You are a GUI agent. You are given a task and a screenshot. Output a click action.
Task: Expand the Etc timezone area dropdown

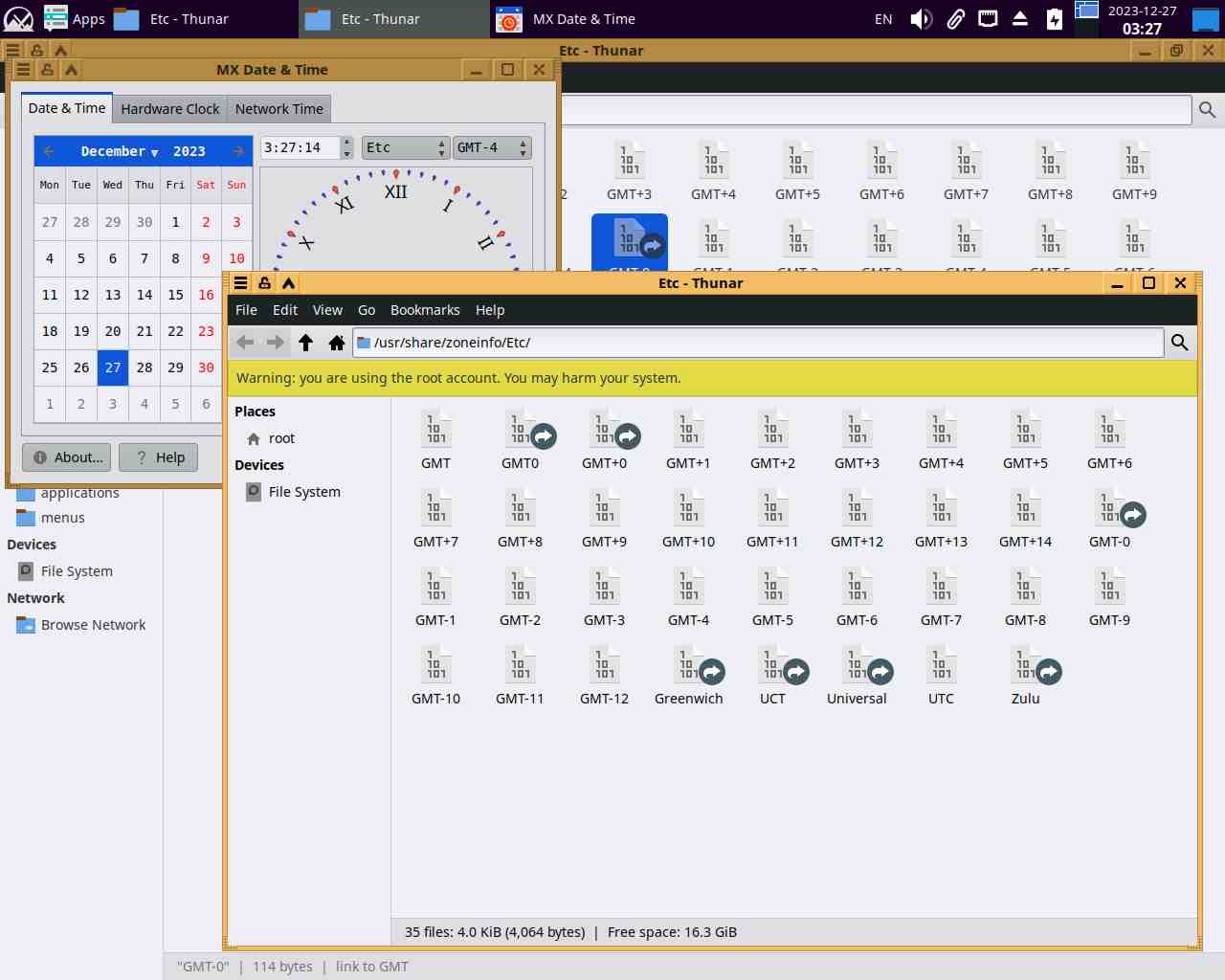pos(406,147)
